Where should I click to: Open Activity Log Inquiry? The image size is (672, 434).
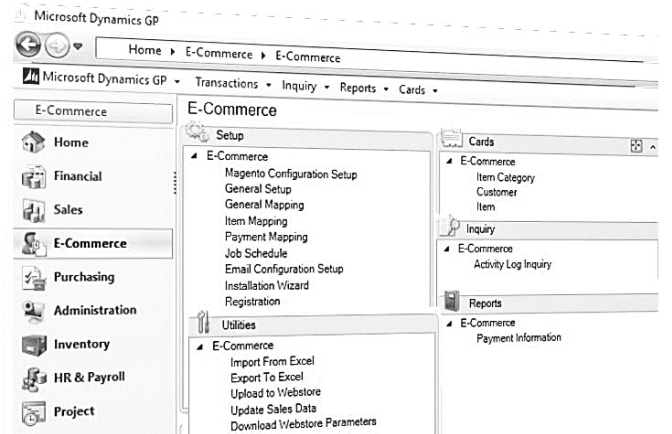(x=513, y=264)
